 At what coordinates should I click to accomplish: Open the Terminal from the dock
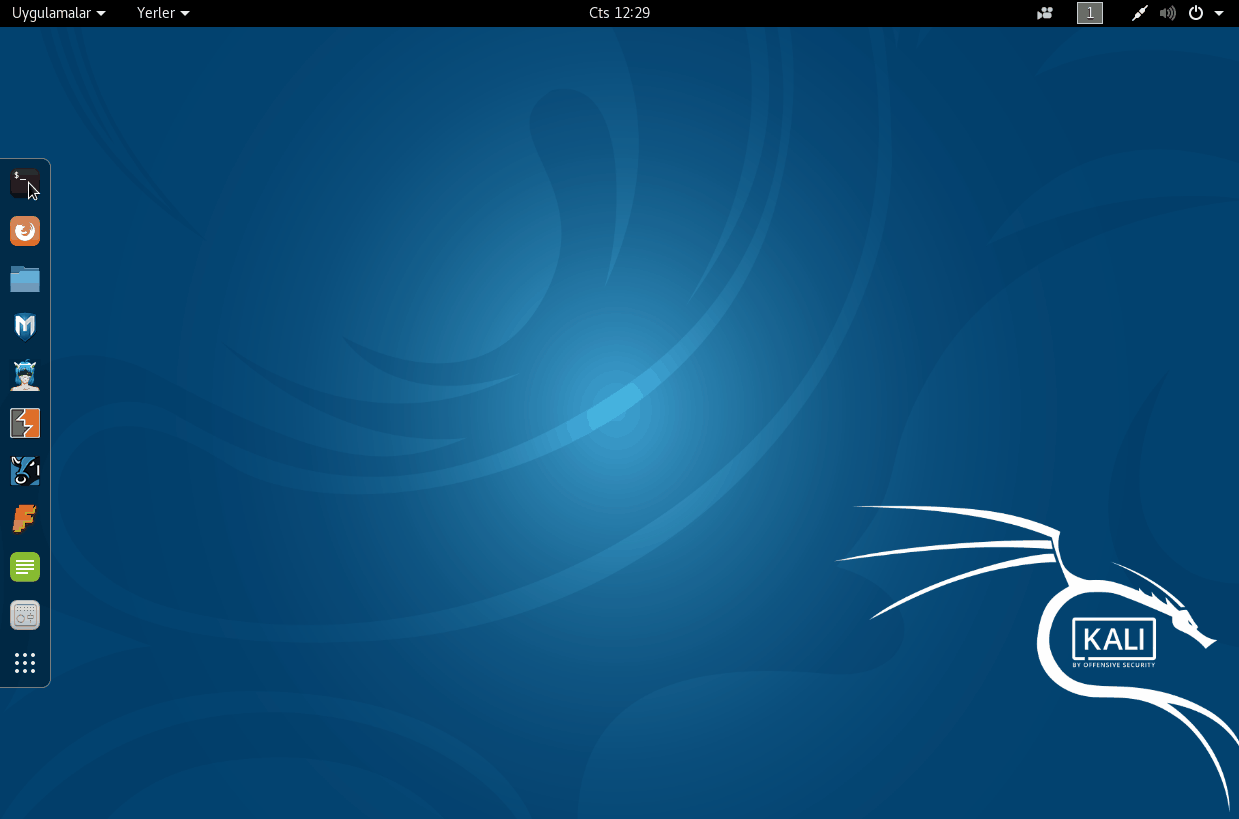click(25, 184)
